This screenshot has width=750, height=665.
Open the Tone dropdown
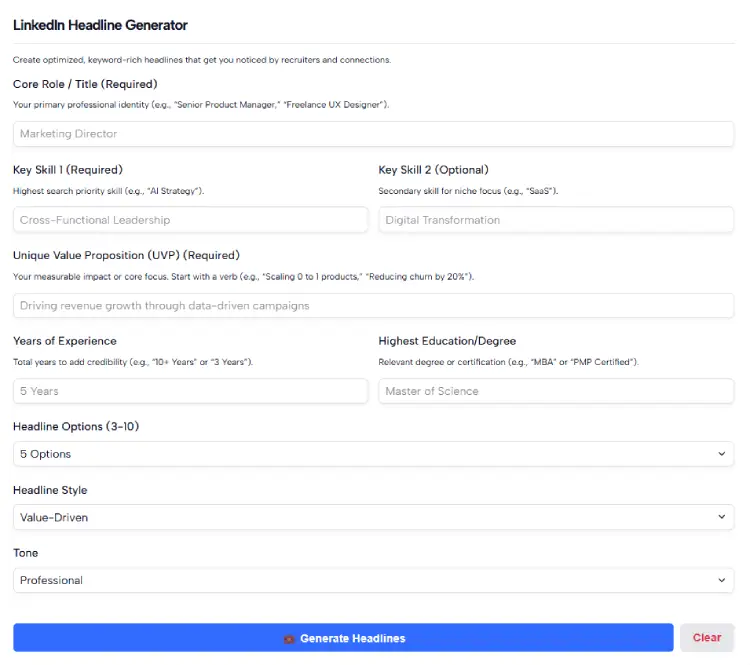pyautogui.click(x=374, y=580)
